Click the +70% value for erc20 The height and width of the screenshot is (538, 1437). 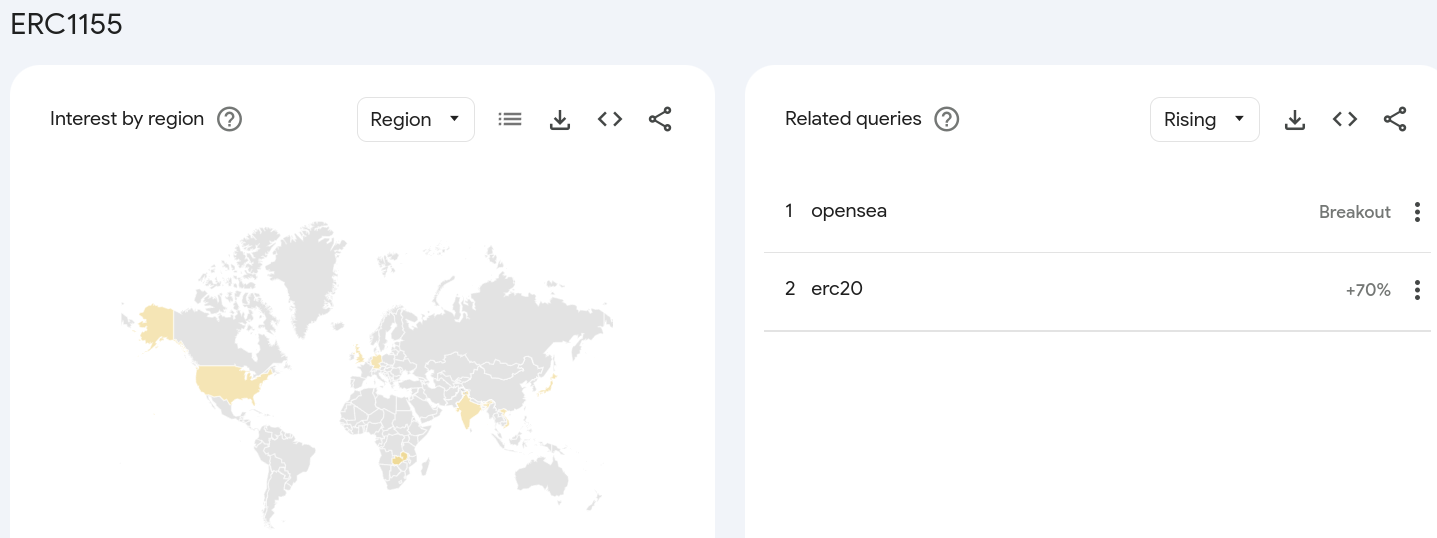(x=1368, y=290)
